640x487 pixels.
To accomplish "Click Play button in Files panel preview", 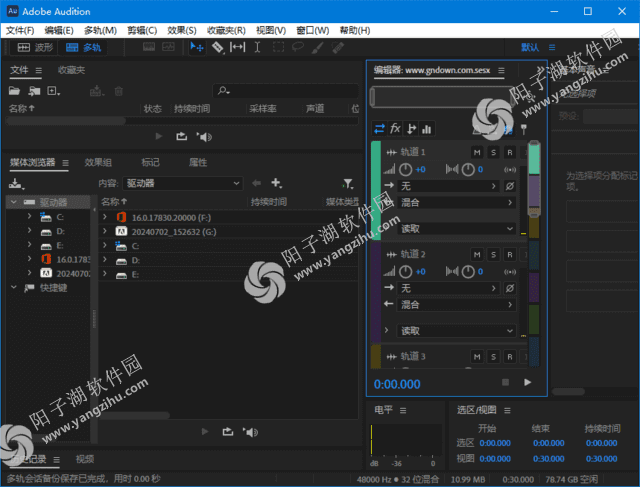I will [x=159, y=136].
